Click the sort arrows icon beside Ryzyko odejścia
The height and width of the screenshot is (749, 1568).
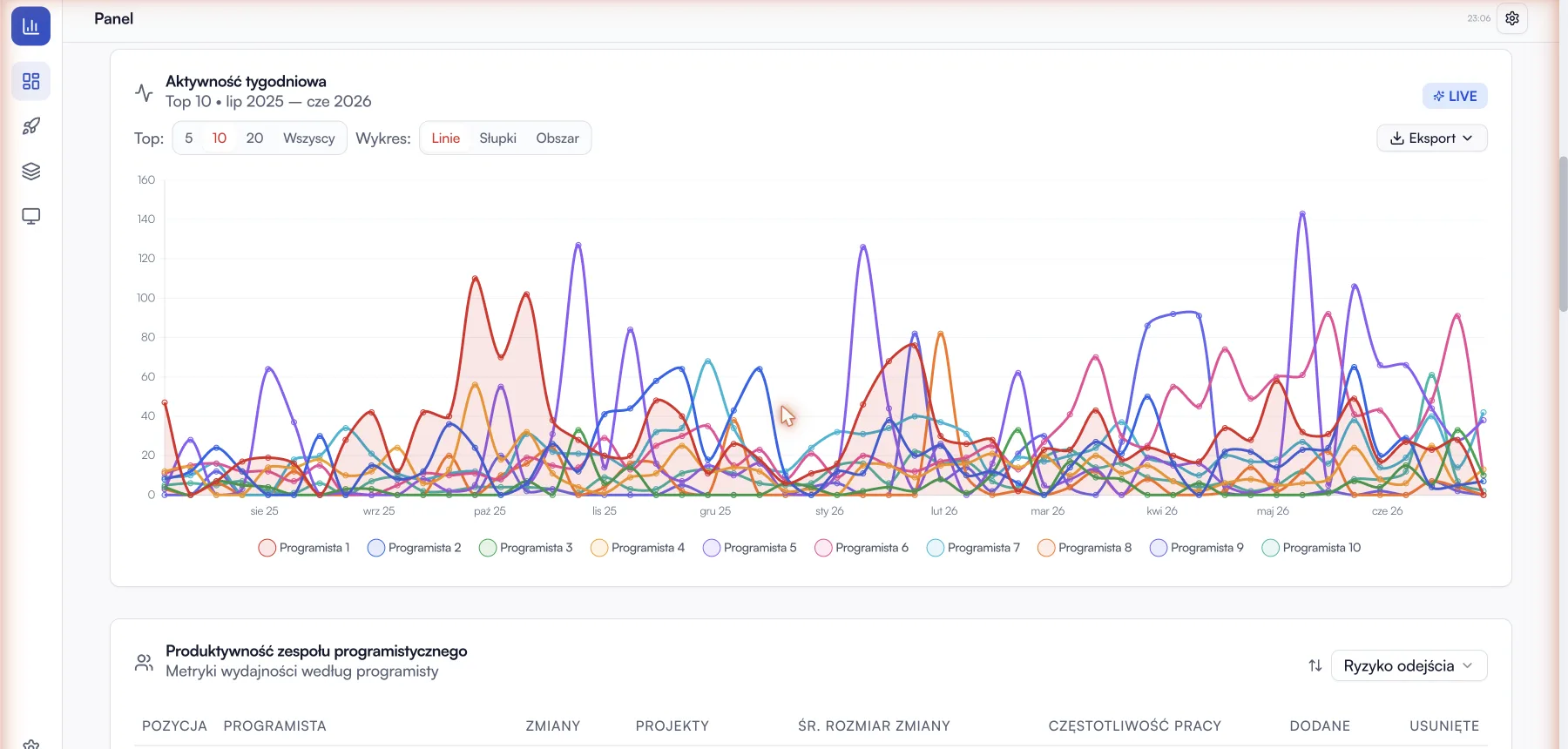pyautogui.click(x=1315, y=666)
